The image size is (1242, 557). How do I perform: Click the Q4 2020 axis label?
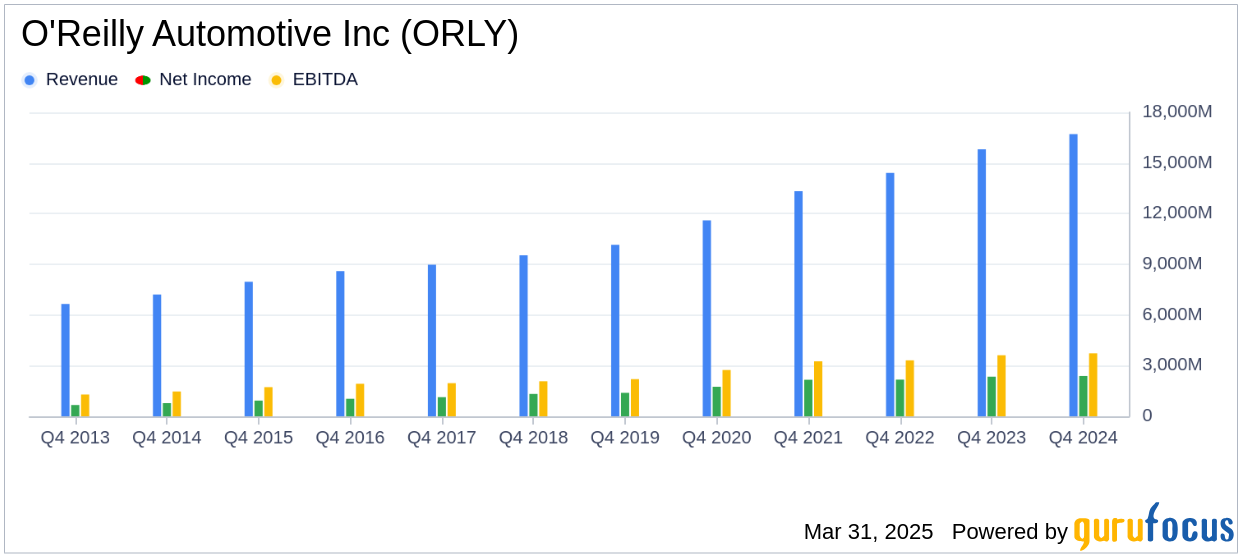(x=717, y=438)
